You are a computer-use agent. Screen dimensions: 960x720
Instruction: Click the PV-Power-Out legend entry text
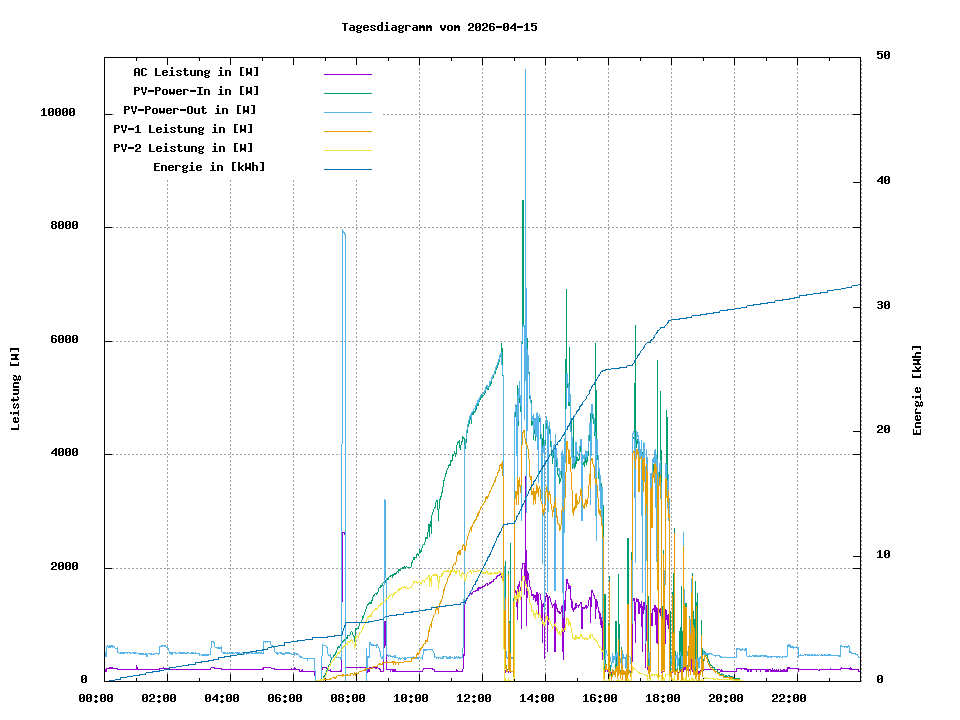190,110
